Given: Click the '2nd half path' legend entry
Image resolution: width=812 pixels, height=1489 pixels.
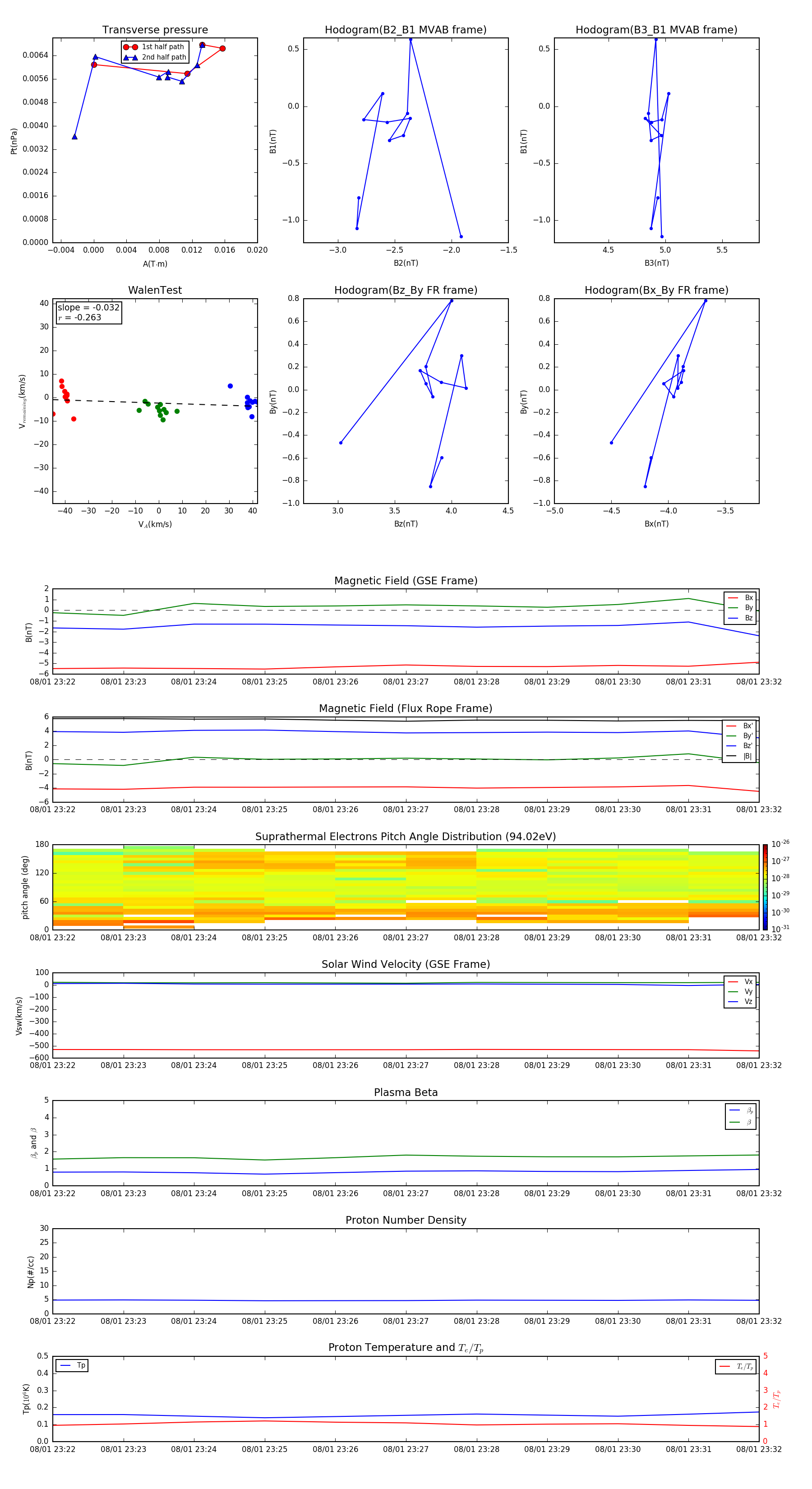Looking at the screenshot, I should click(x=155, y=57).
